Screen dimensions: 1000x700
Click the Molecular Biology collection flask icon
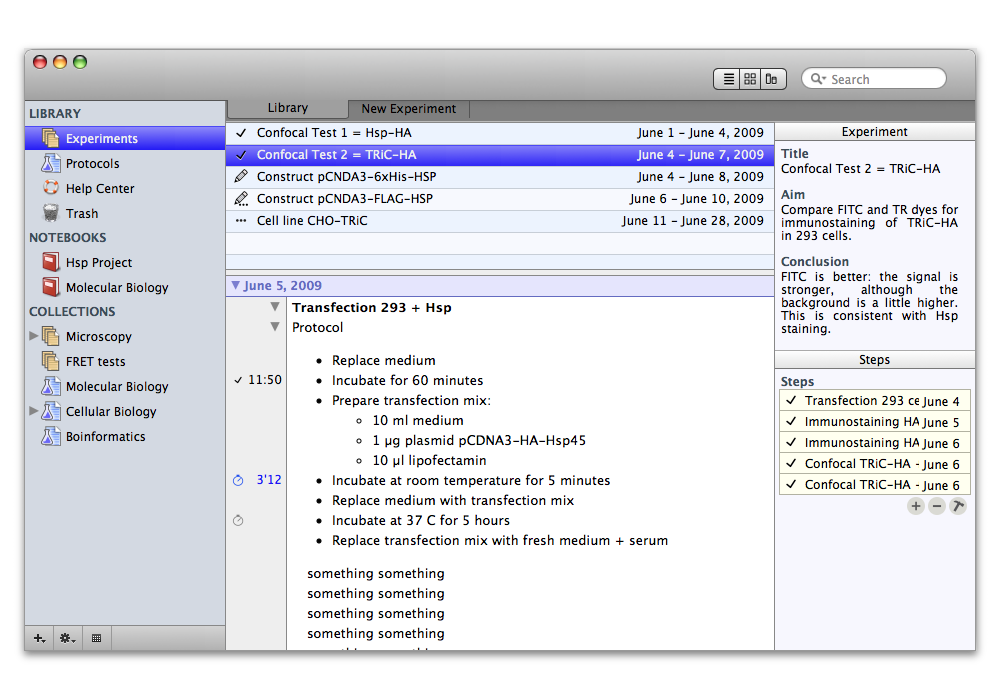coord(51,386)
